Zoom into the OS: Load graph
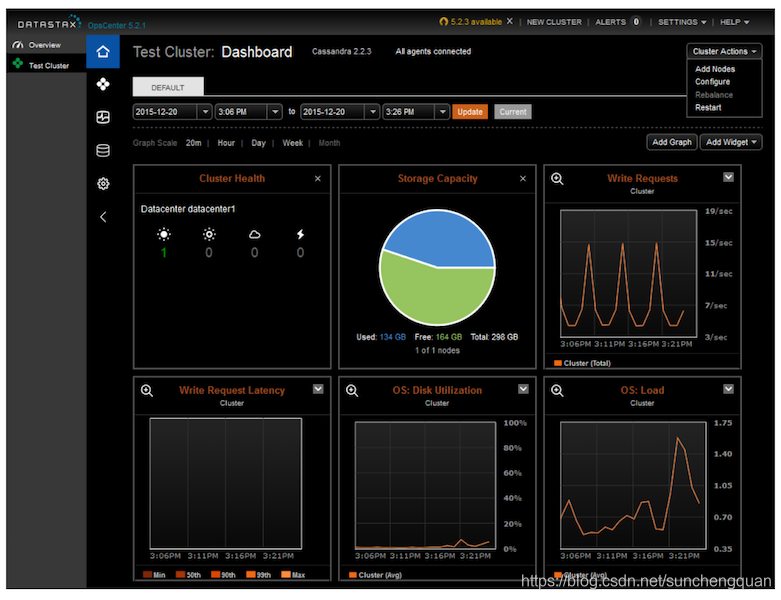Screen dimensions: 781x600 [x=557, y=390]
